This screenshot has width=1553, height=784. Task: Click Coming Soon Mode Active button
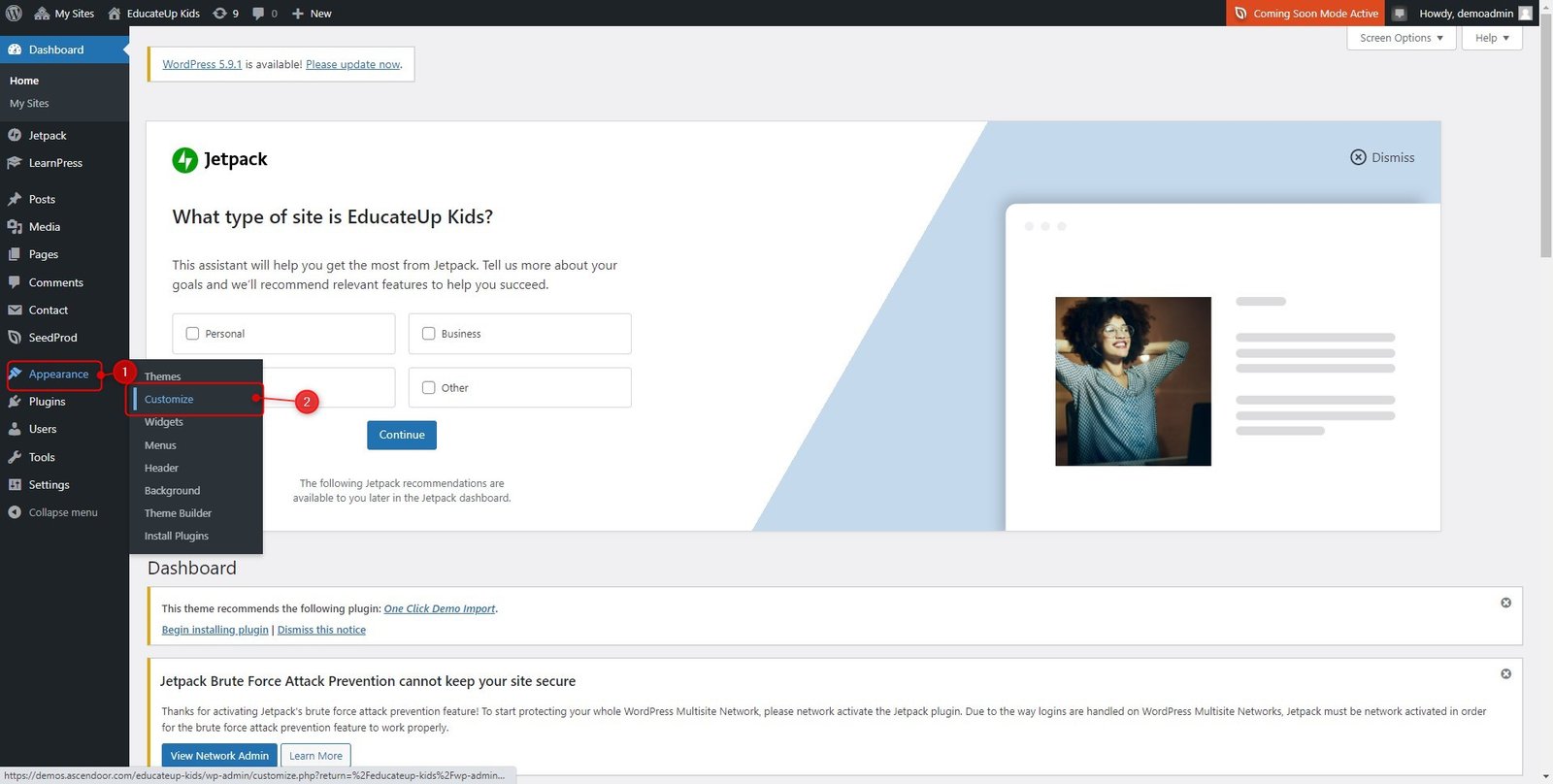tap(1305, 14)
